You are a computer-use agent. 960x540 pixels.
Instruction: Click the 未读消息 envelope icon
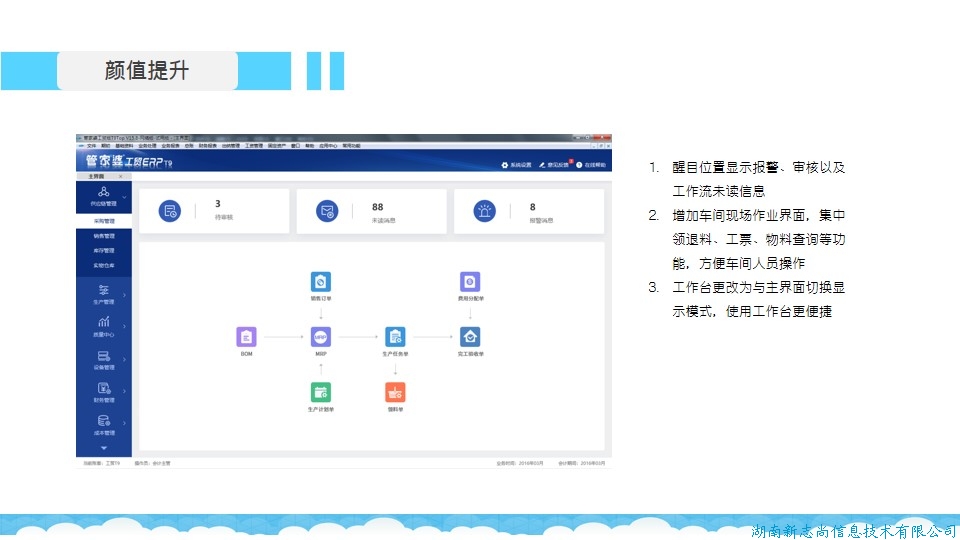(327, 211)
